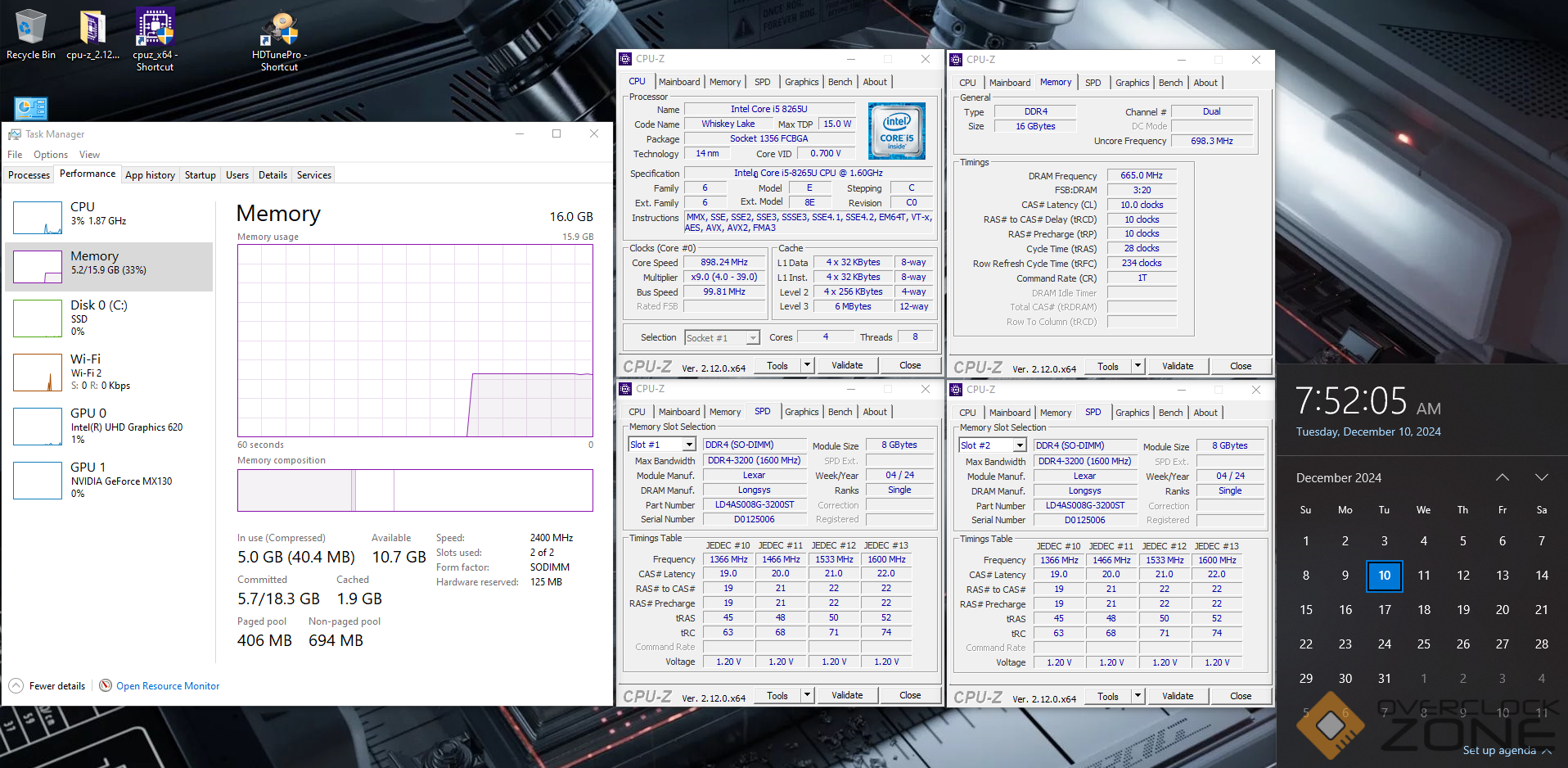Select December 25 in the calendar

[1423, 644]
